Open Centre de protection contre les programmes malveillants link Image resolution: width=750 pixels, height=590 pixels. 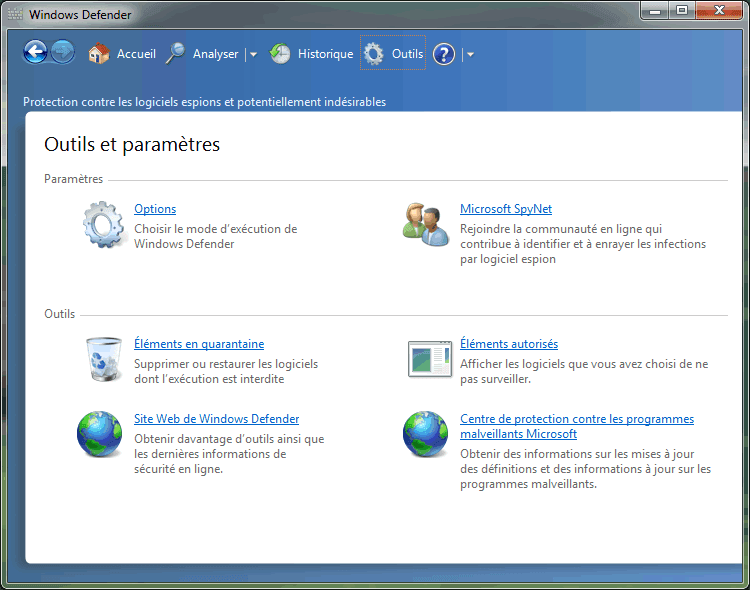[x=577, y=426]
